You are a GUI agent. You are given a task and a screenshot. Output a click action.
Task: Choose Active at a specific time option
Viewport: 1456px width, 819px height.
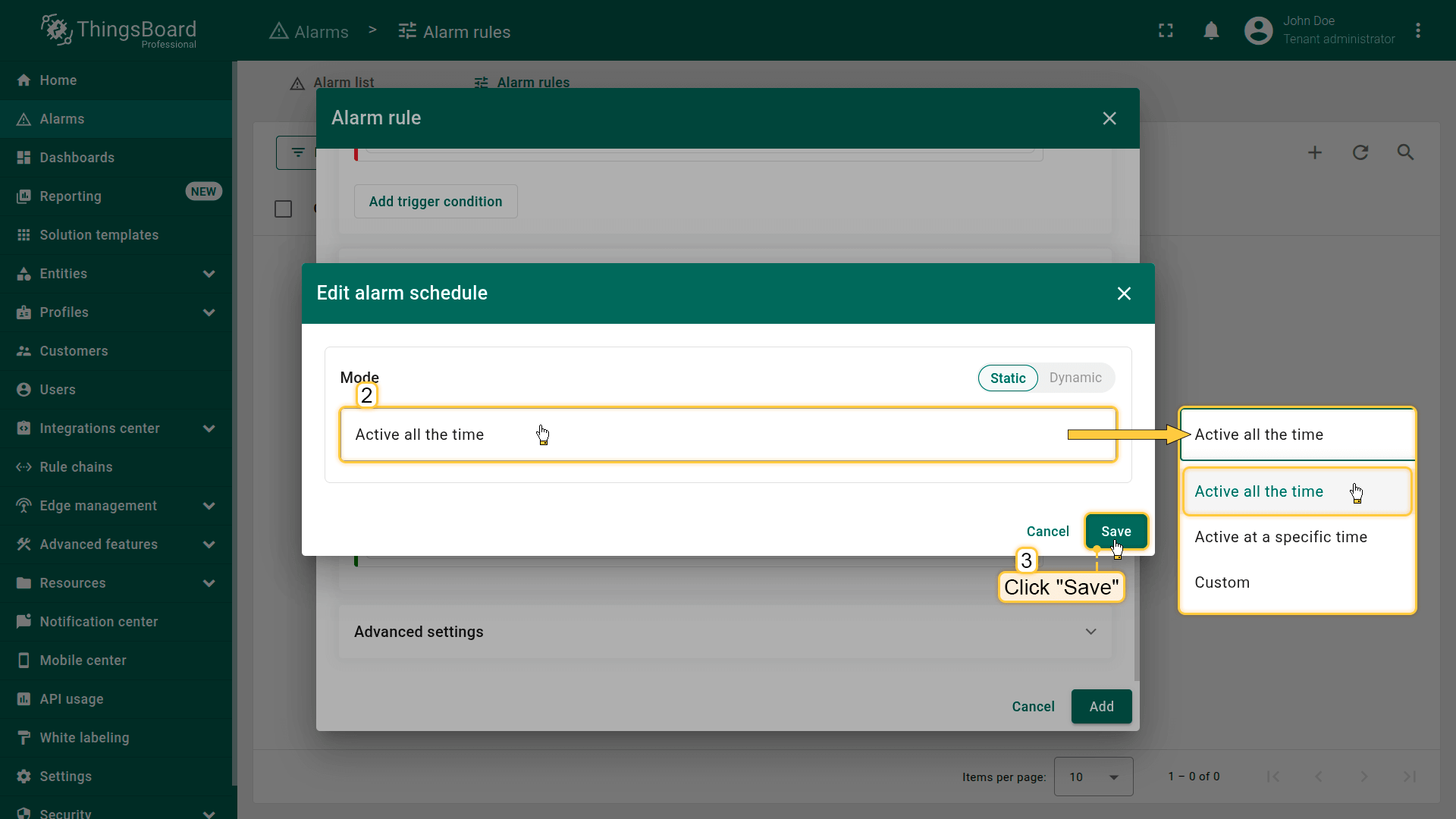(1280, 537)
